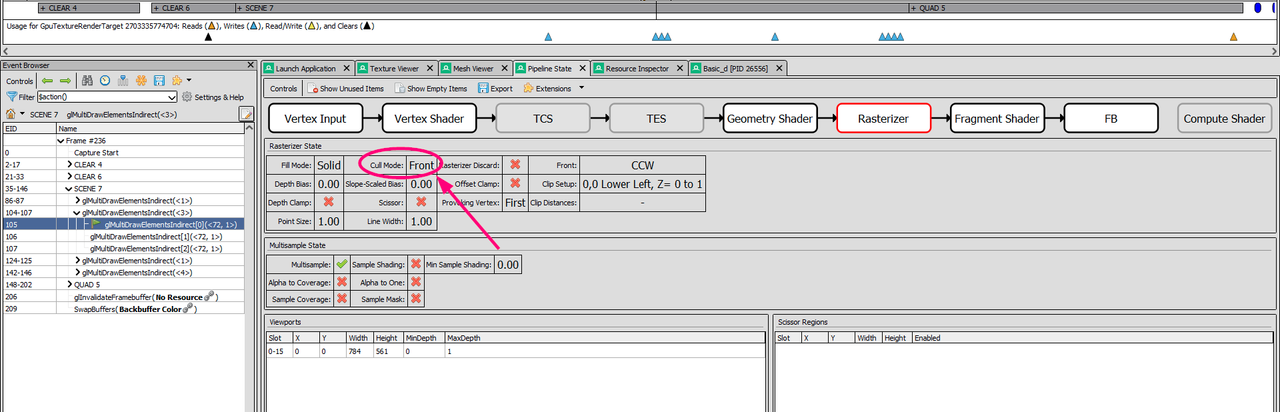Select the Fragment Shader pipeline stage
Viewport: 1280px width, 412px height.
click(997, 119)
